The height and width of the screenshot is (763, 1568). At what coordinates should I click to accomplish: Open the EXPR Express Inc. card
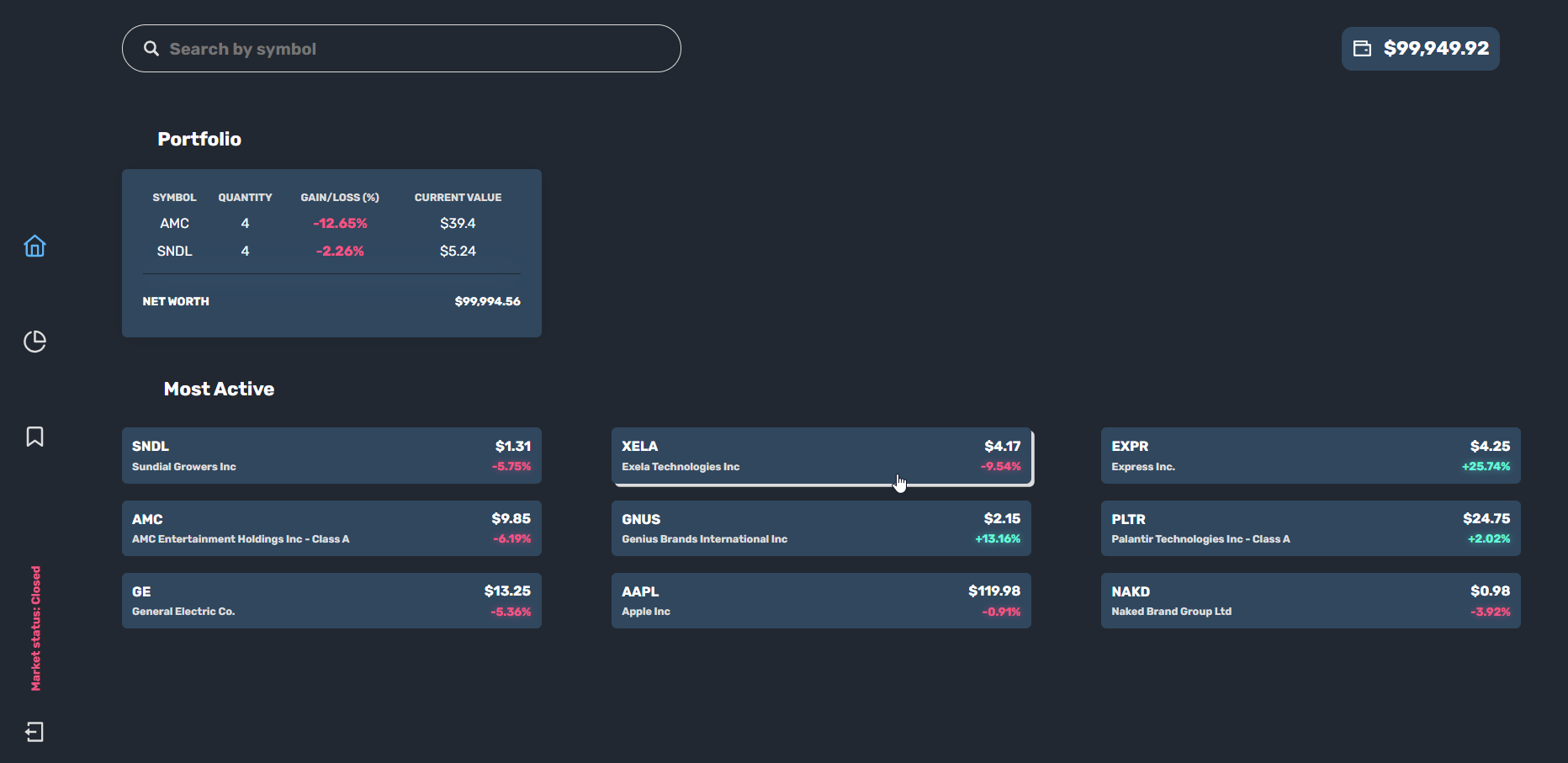pos(1311,455)
